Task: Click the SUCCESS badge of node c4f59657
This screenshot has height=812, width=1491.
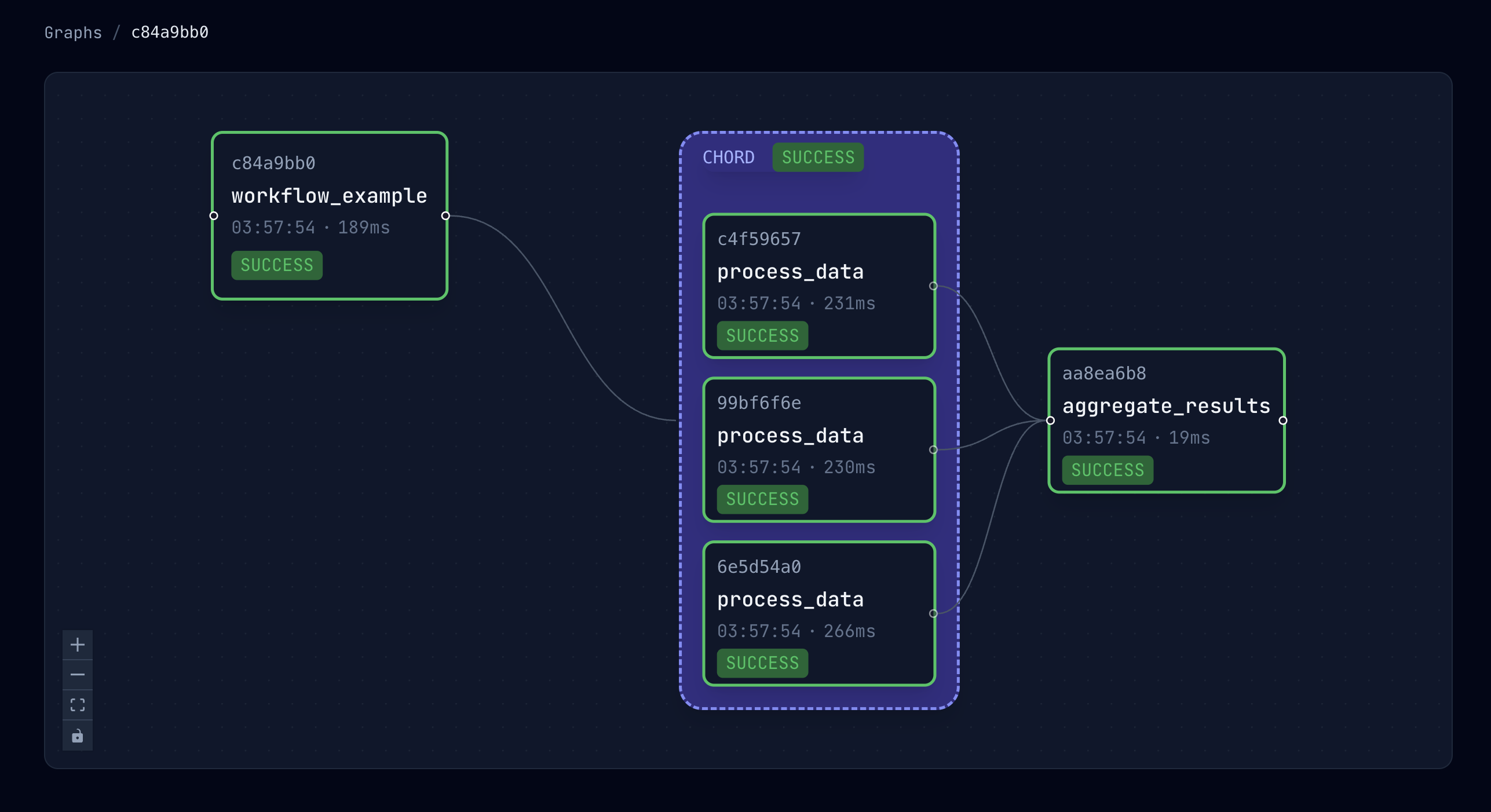Action: point(762,336)
